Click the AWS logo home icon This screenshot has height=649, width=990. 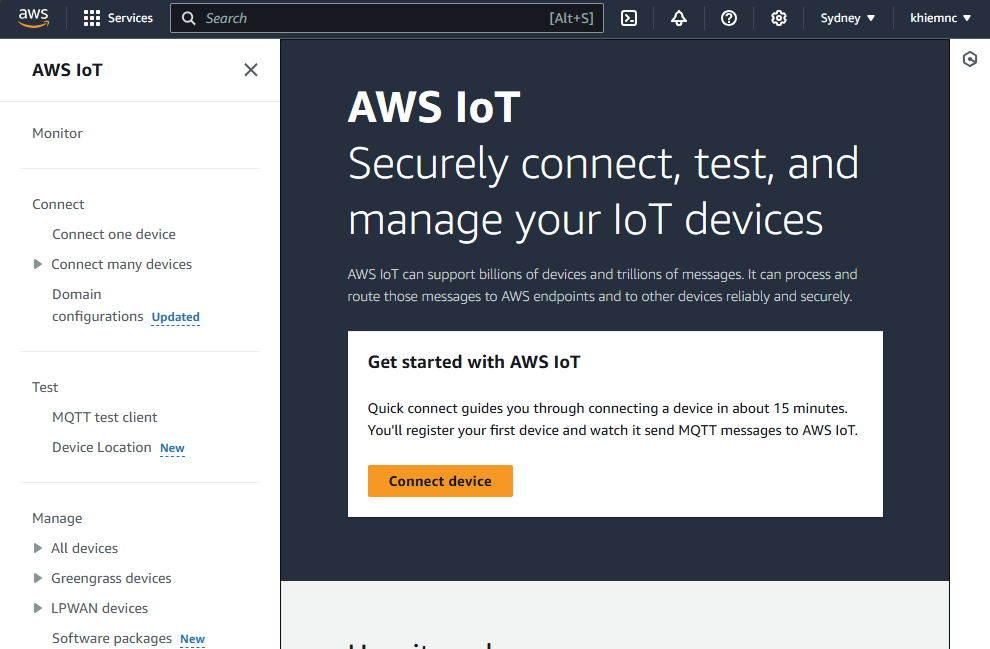tap(33, 18)
